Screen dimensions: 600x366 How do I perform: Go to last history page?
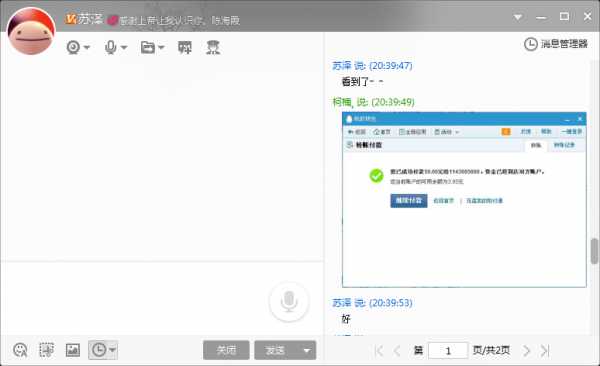coord(545,351)
